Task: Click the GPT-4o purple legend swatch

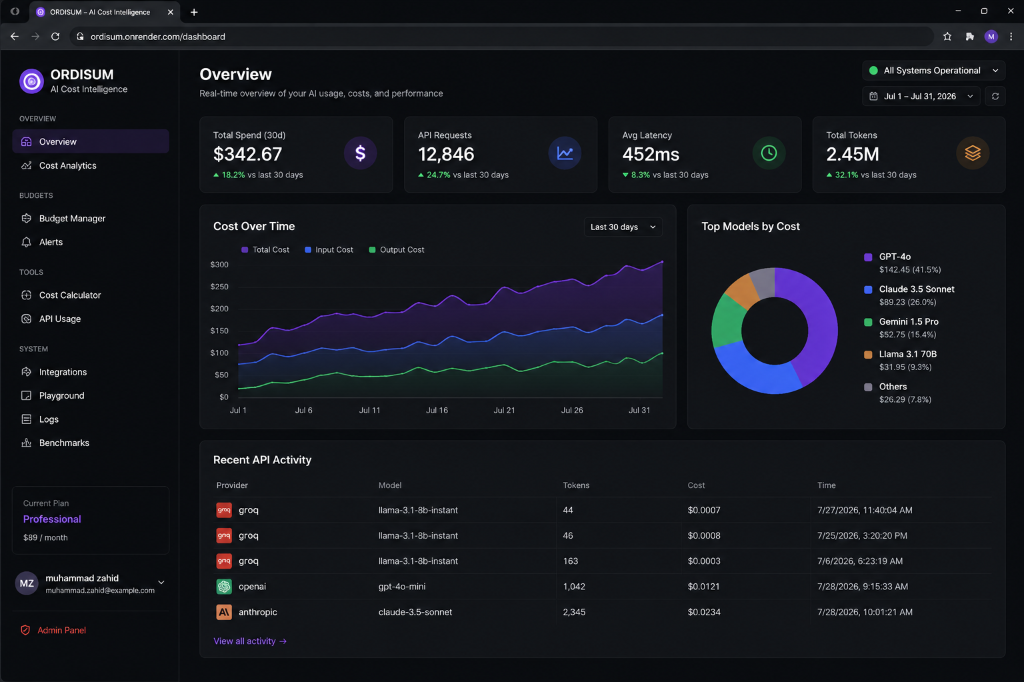Action: [x=868, y=257]
